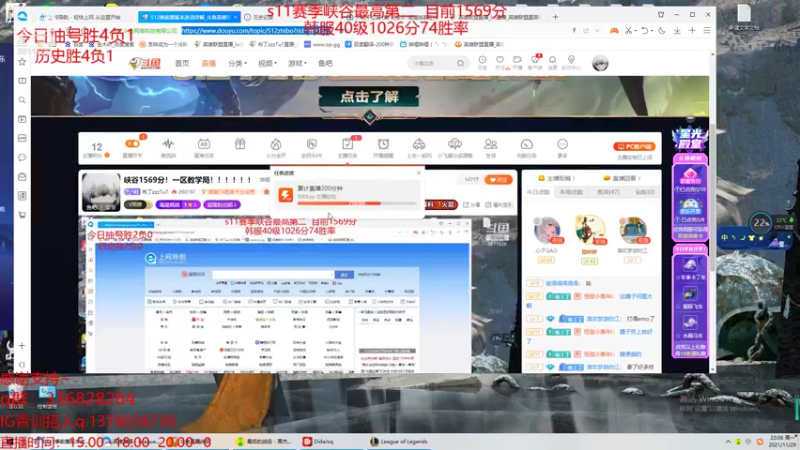Click the orange follow button with heart

tap(498, 180)
